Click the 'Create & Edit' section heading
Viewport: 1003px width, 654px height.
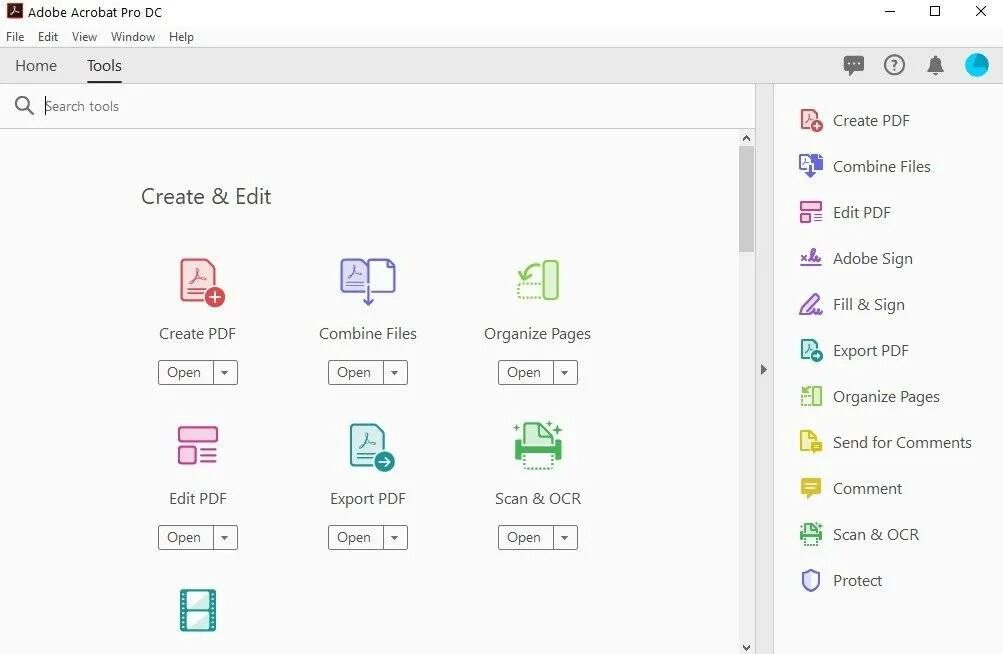206,196
